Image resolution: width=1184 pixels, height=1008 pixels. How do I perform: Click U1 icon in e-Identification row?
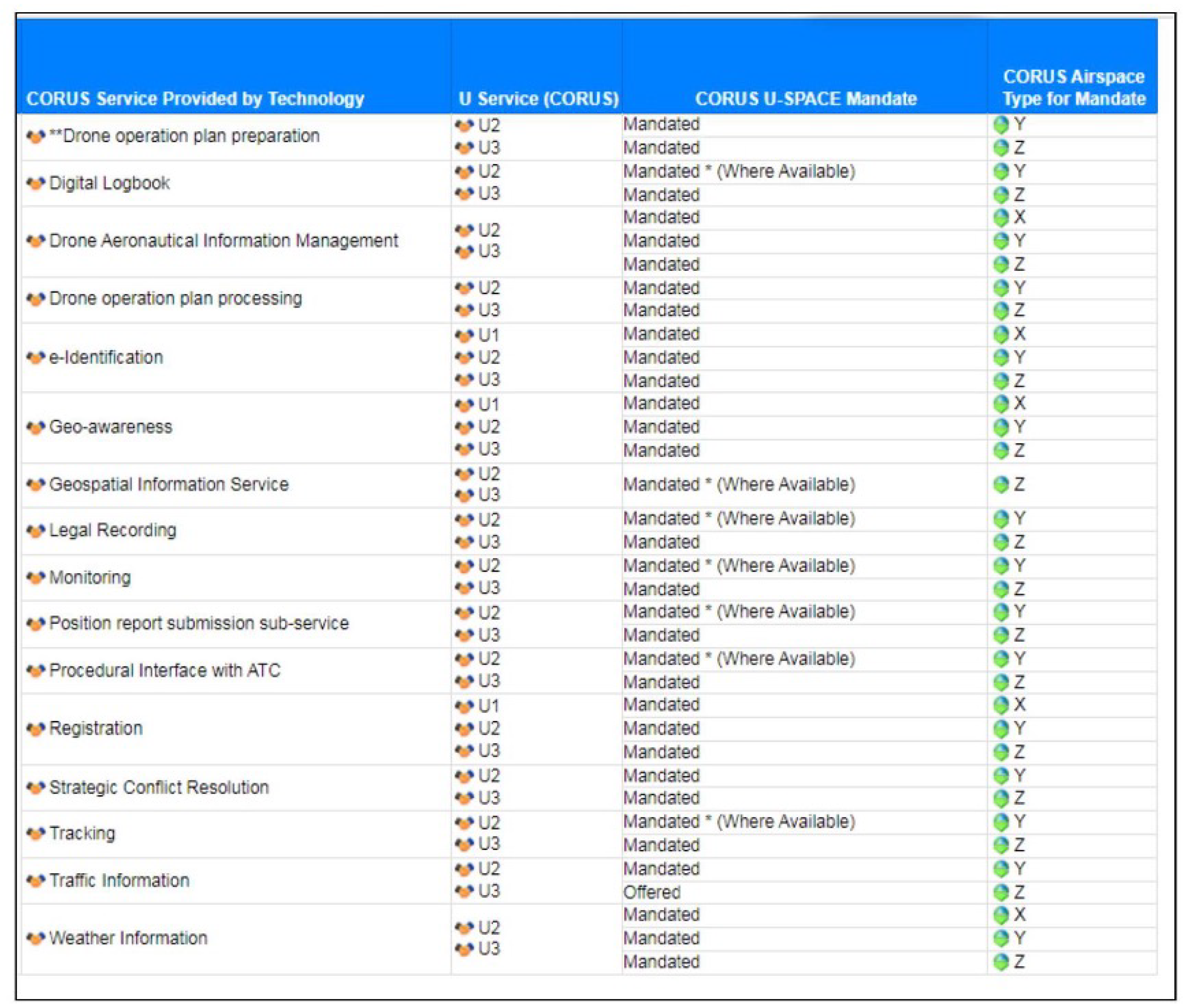464,336
